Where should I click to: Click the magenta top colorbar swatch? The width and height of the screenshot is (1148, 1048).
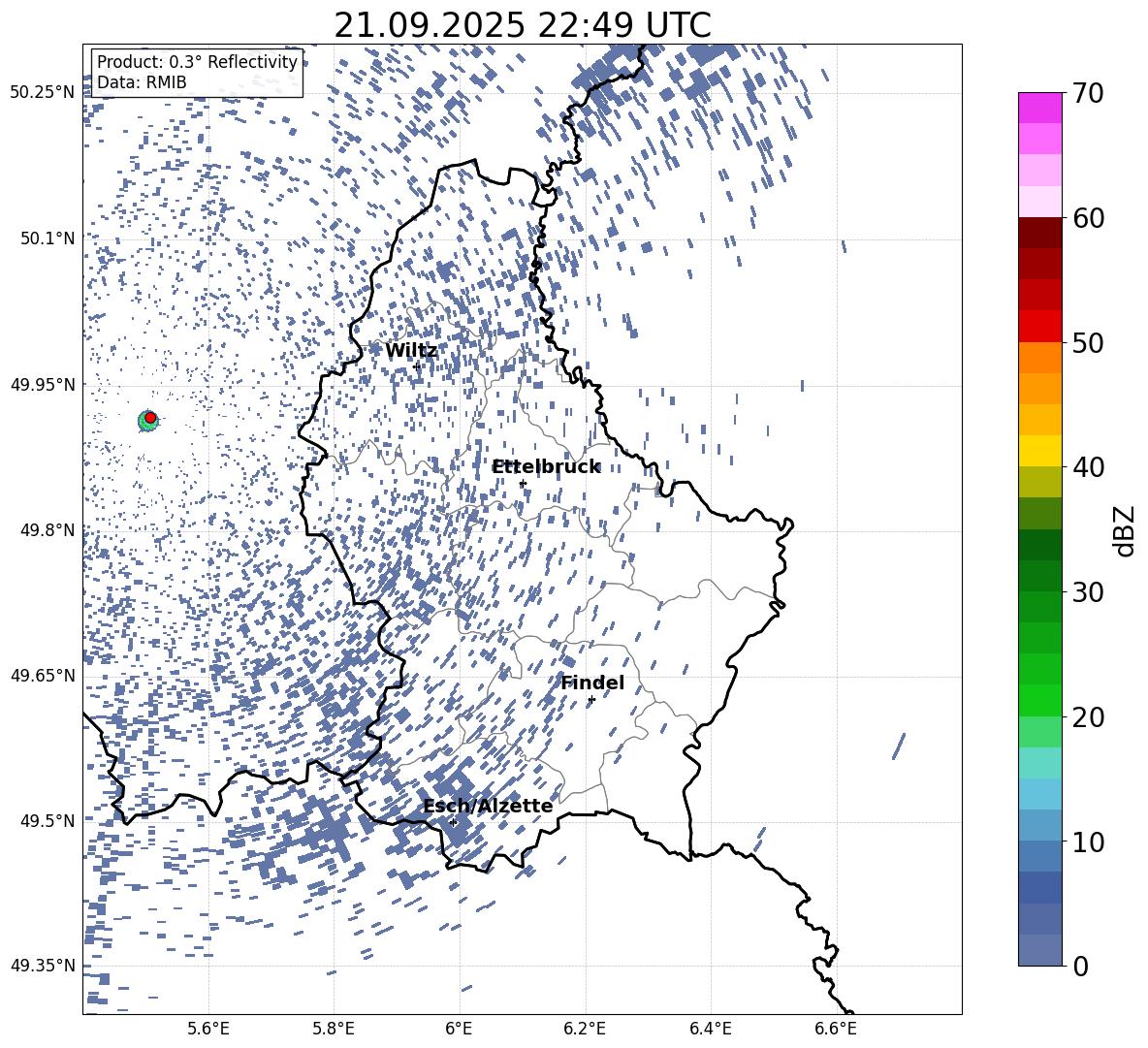[1040, 109]
